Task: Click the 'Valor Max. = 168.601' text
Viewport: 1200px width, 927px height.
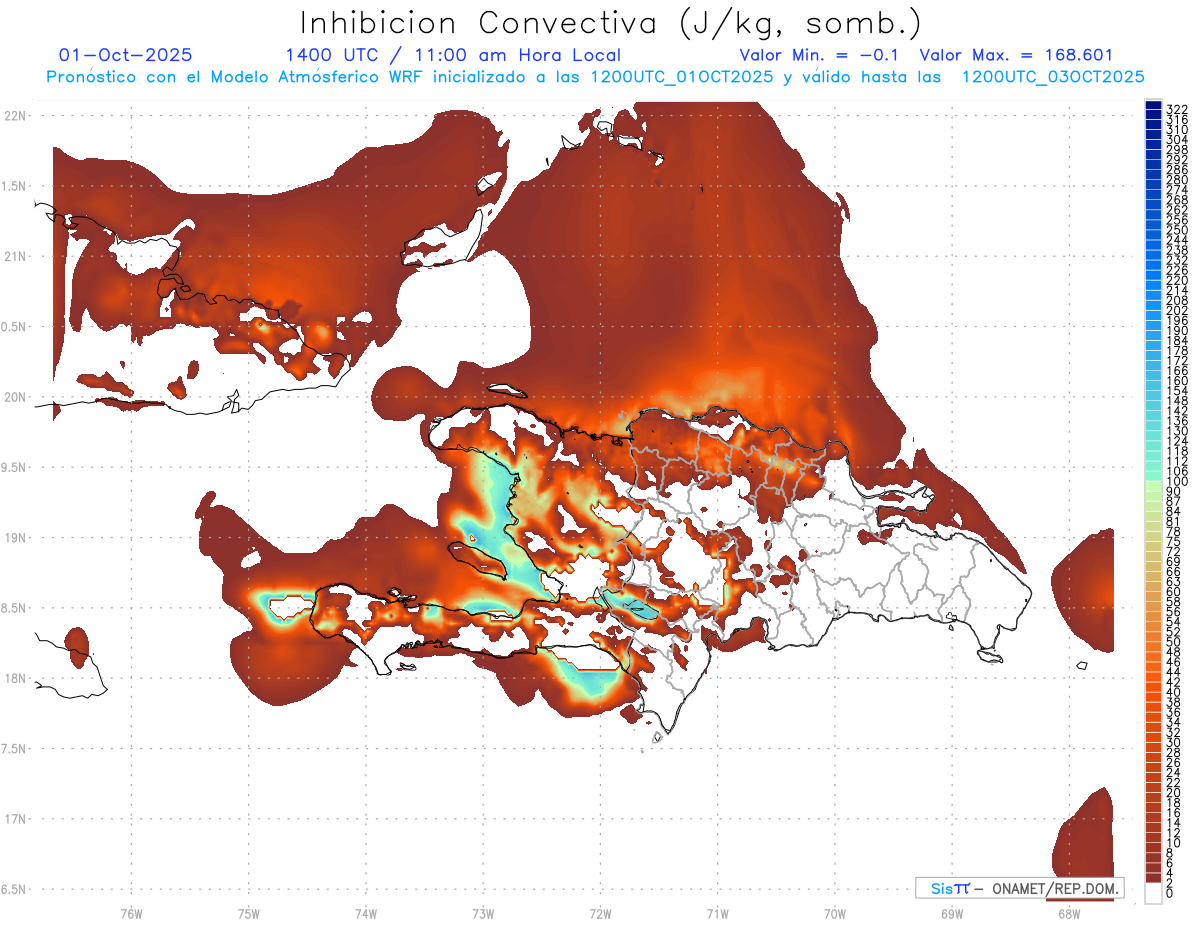Action: click(x=1016, y=55)
